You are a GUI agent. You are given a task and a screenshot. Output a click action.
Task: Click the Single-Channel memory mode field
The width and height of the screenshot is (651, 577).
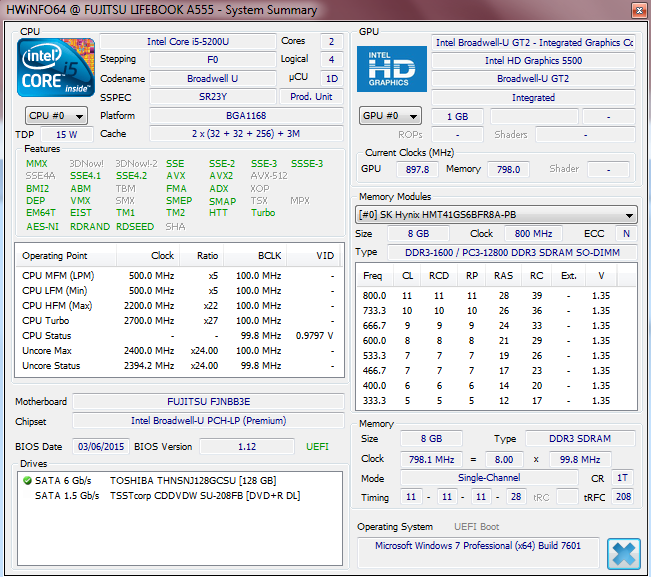point(489,478)
